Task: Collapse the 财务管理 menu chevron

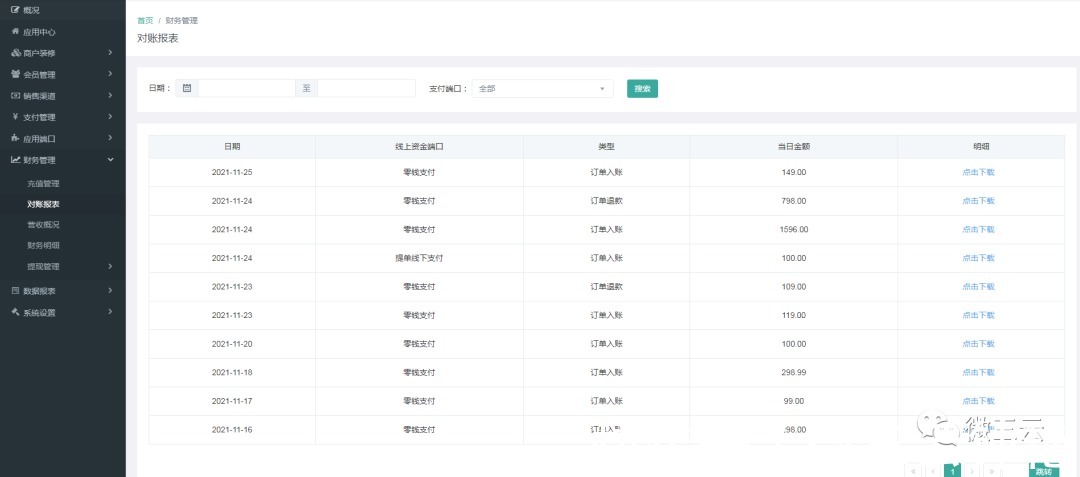Action: [x=110, y=160]
